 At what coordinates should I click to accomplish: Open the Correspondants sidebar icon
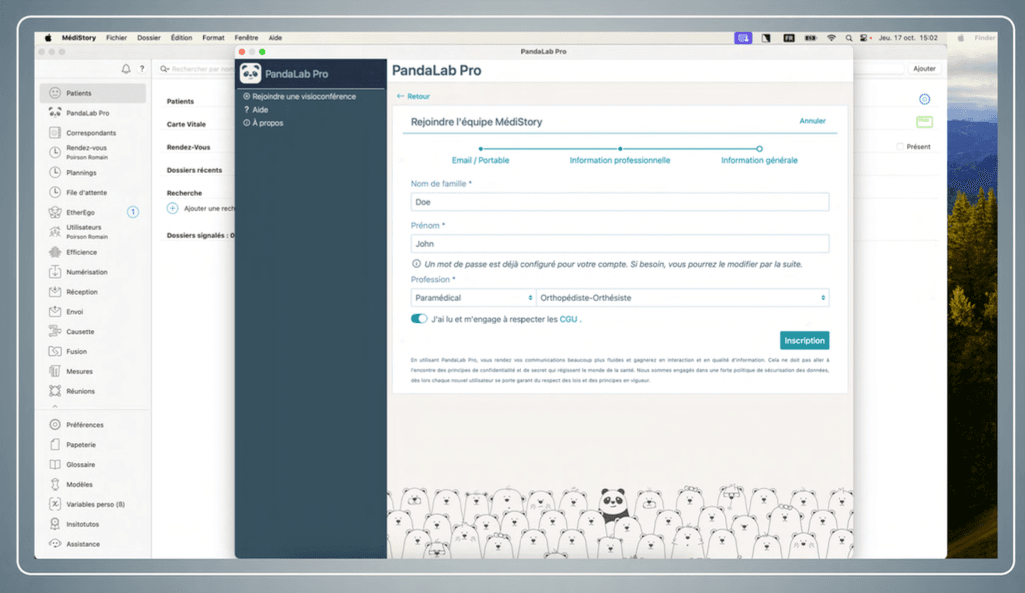point(55,133)
